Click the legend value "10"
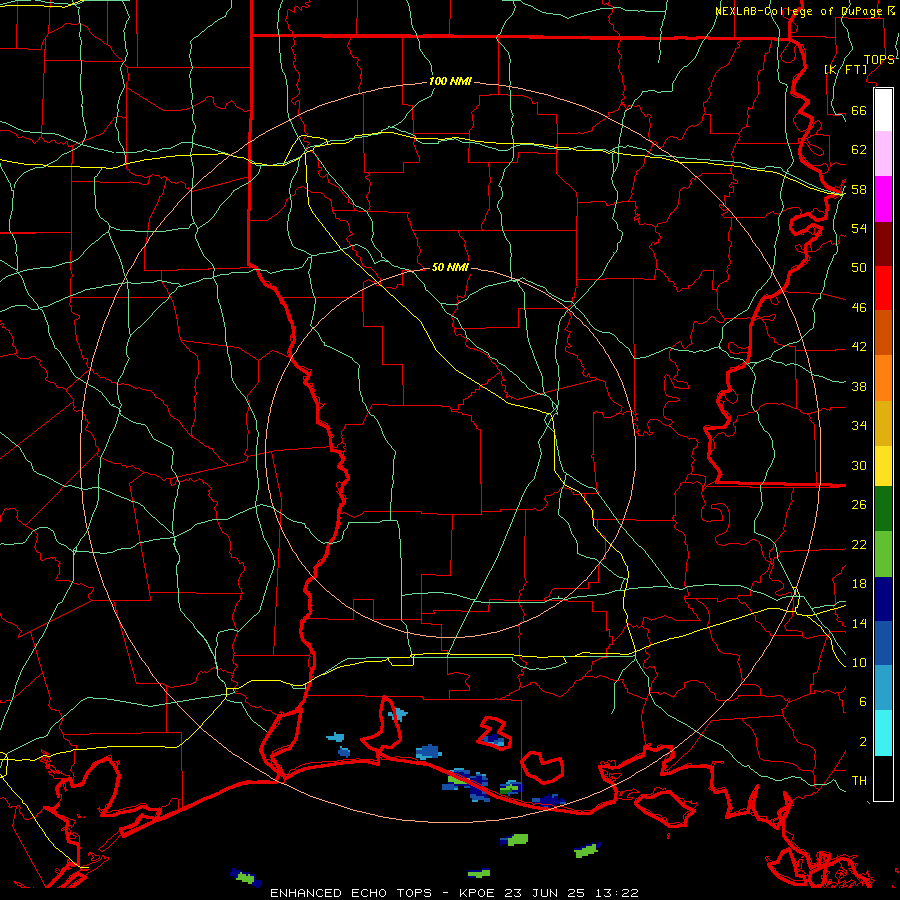The width and height of the screenshot is (900, 900). click(x=859, y=662)
